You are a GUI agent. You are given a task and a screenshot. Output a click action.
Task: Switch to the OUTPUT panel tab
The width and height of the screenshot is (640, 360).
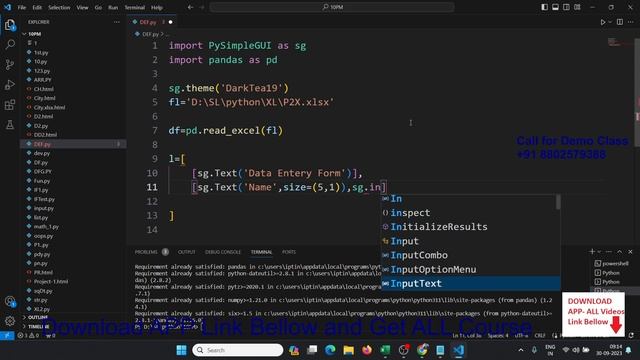(x=187, y=252)
